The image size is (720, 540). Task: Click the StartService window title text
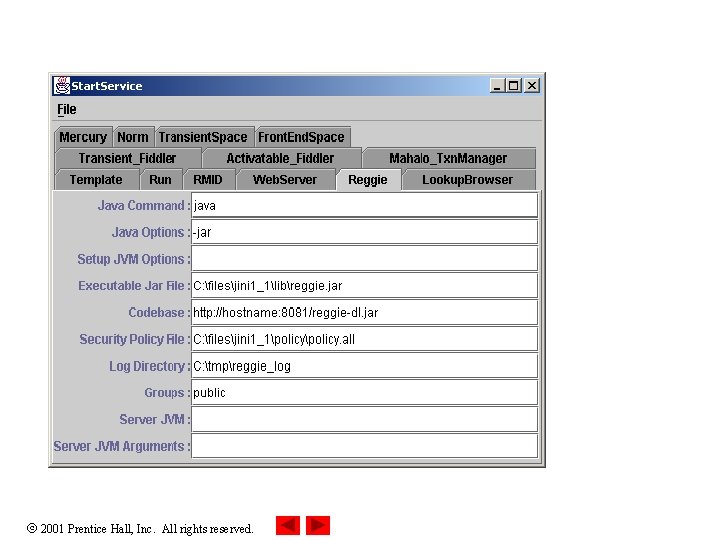107,86
